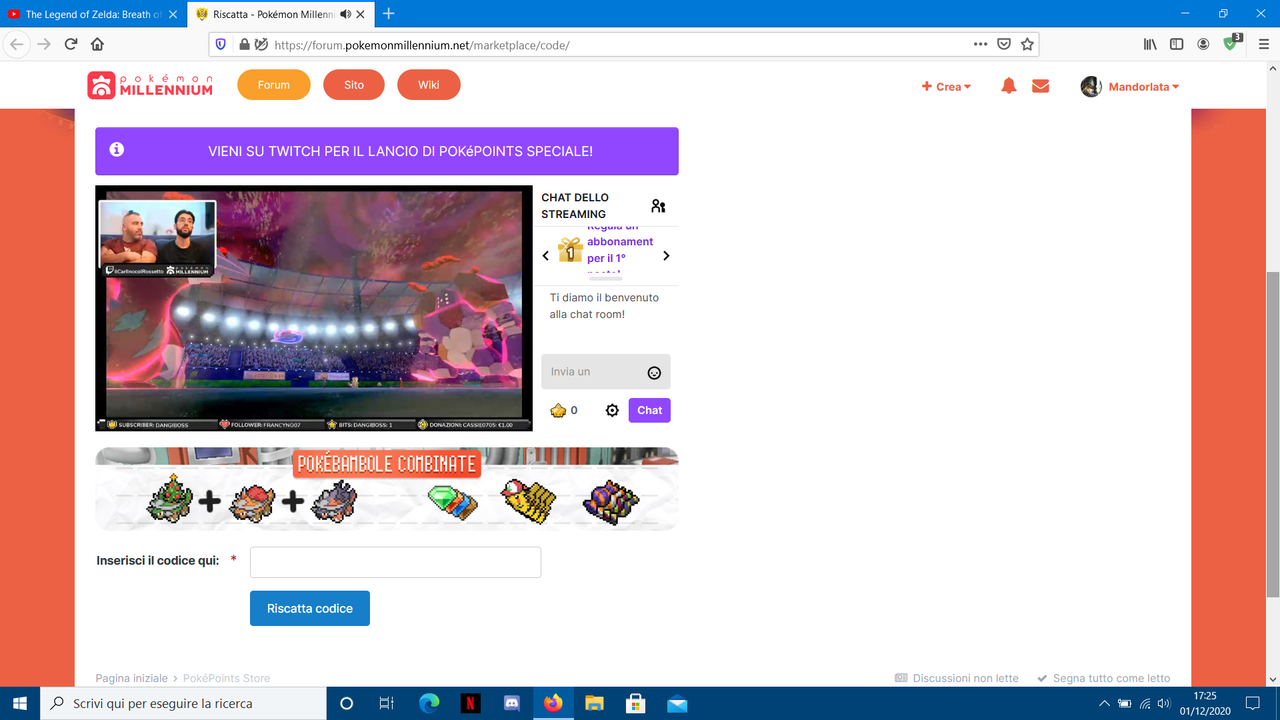Click the browser back arrow
The width and height of the screenshot is (1280, 720).
pos(16,44)
